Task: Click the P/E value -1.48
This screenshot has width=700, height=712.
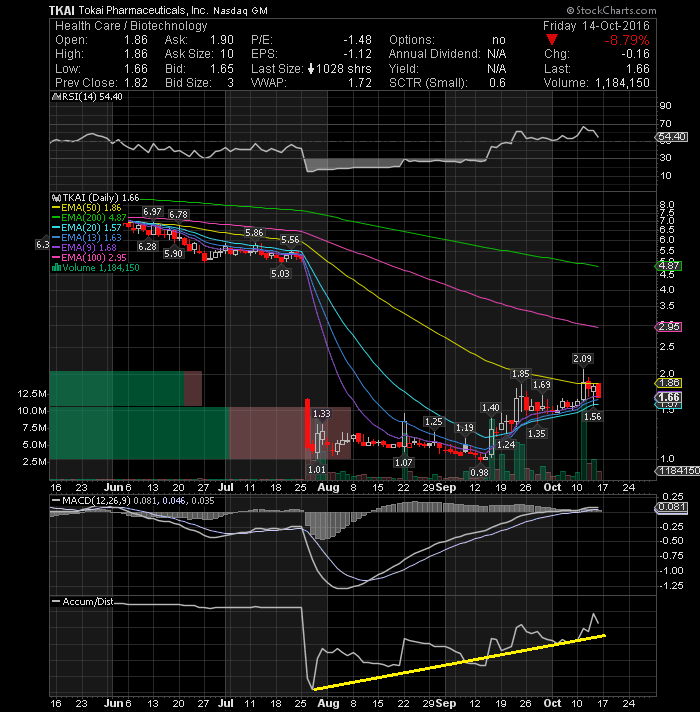Action: coord(357,40)
